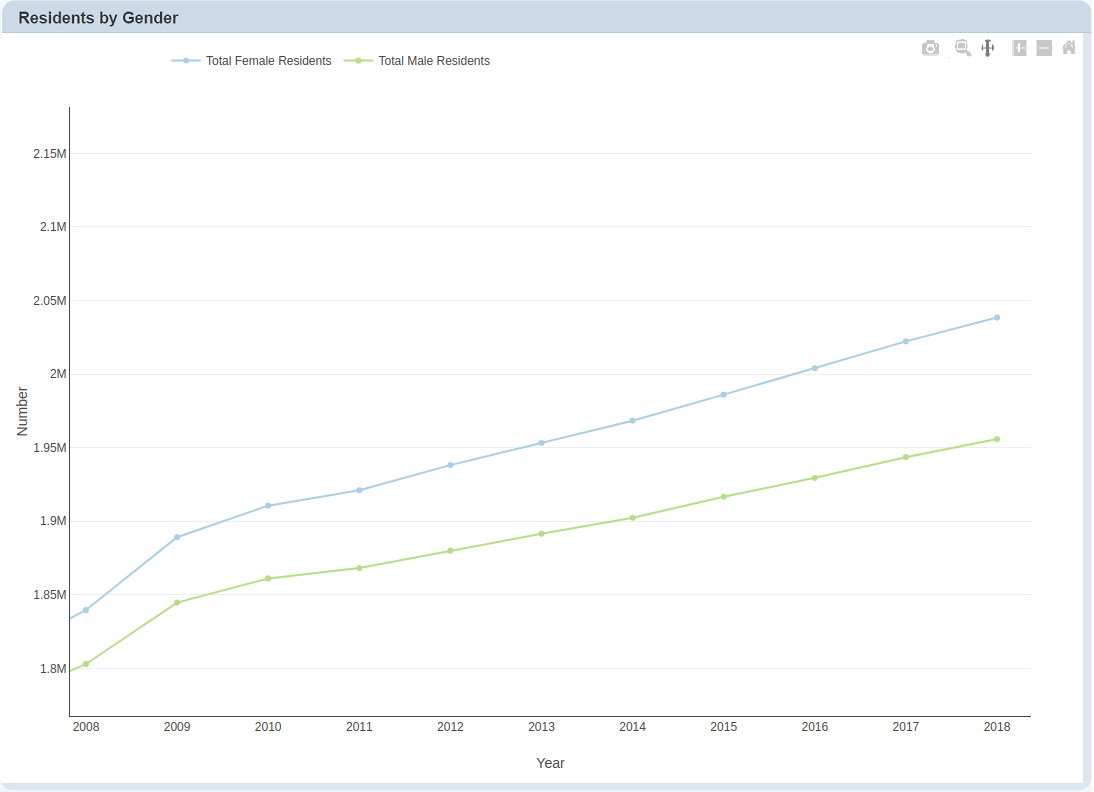Click the 2018 male residents data point
This screenshot has width=1094, height=792.
[x=997, y=439]
